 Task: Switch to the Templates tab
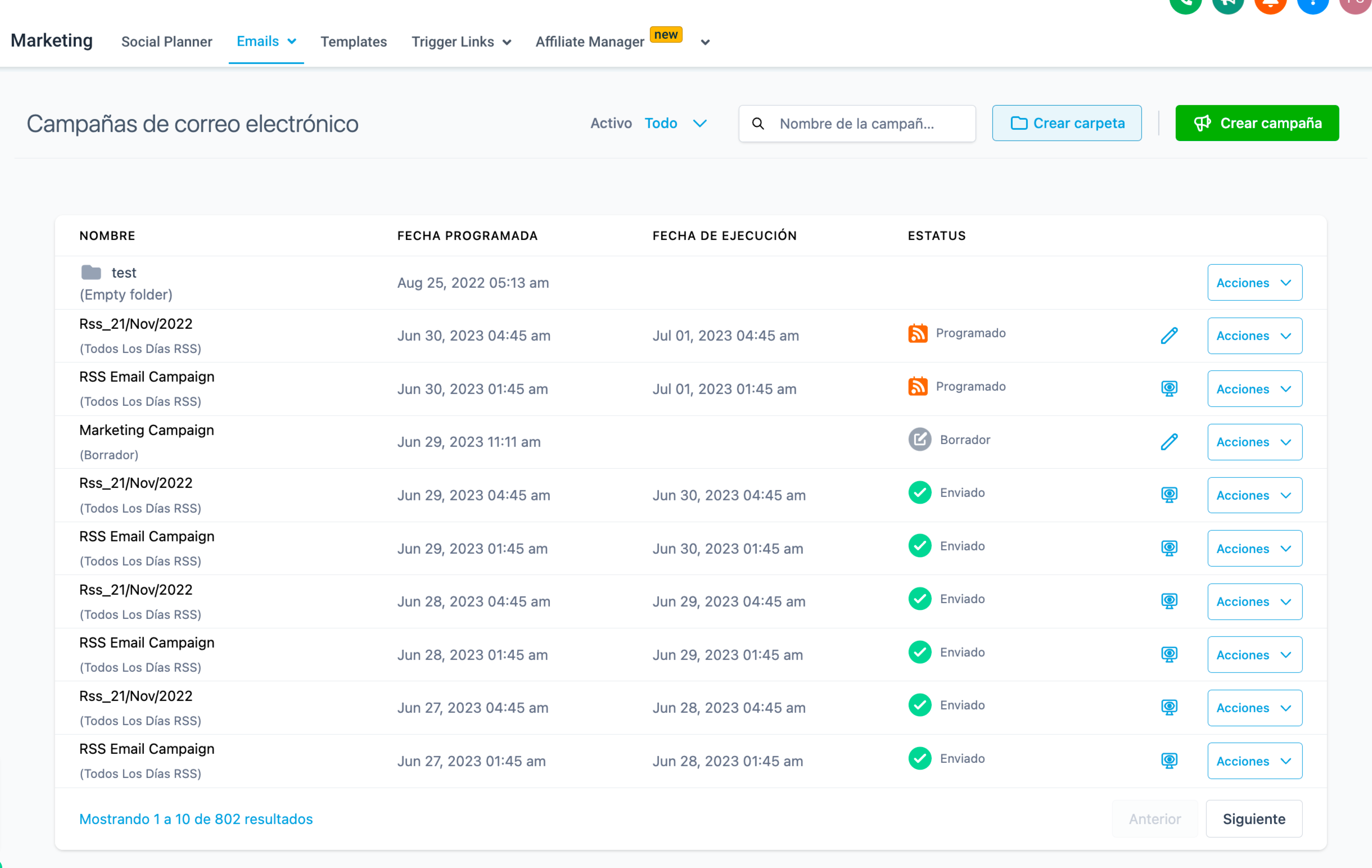click(353, 42)
